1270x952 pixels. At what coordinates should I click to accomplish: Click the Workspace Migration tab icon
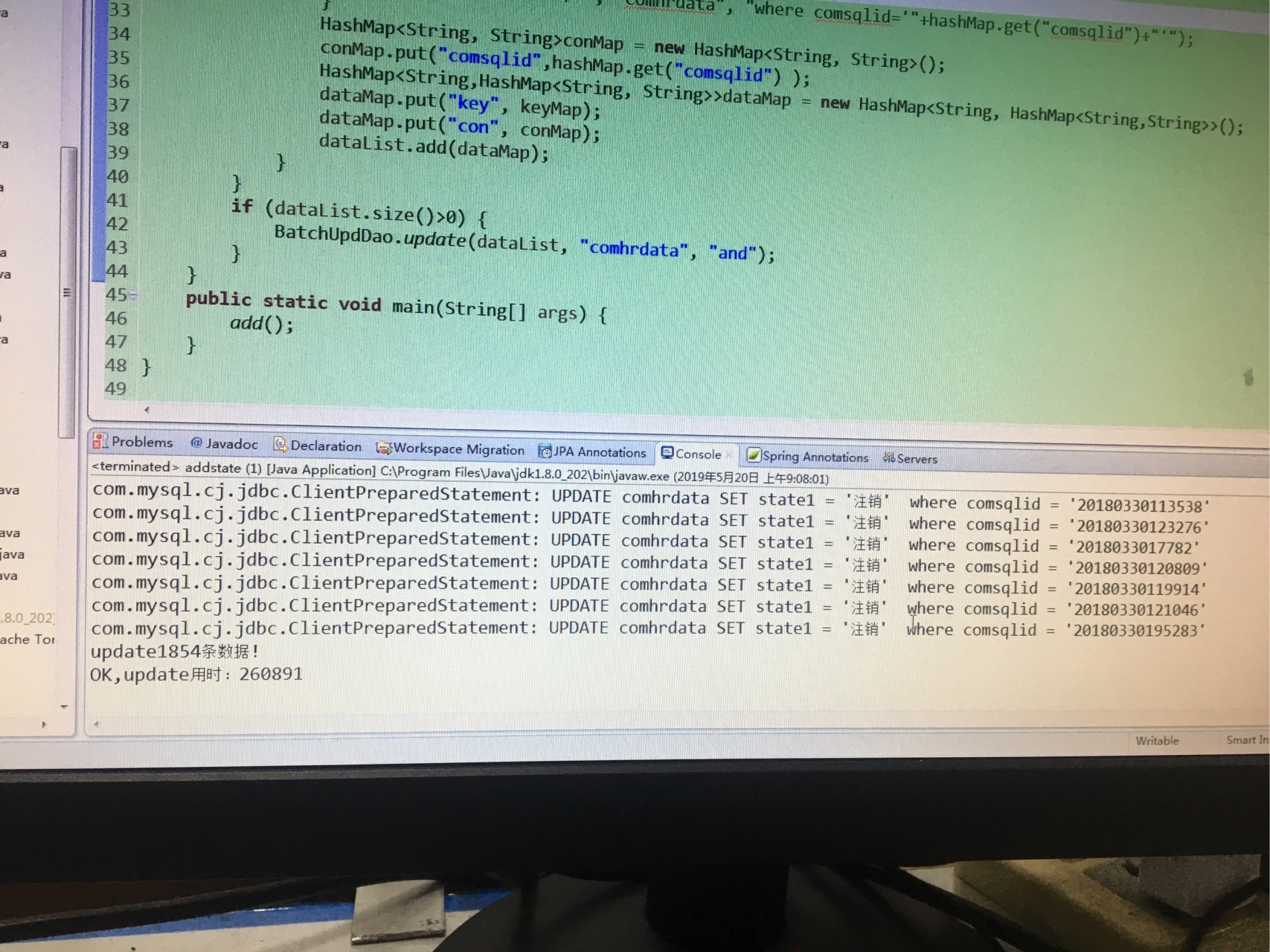coord(384,448)
